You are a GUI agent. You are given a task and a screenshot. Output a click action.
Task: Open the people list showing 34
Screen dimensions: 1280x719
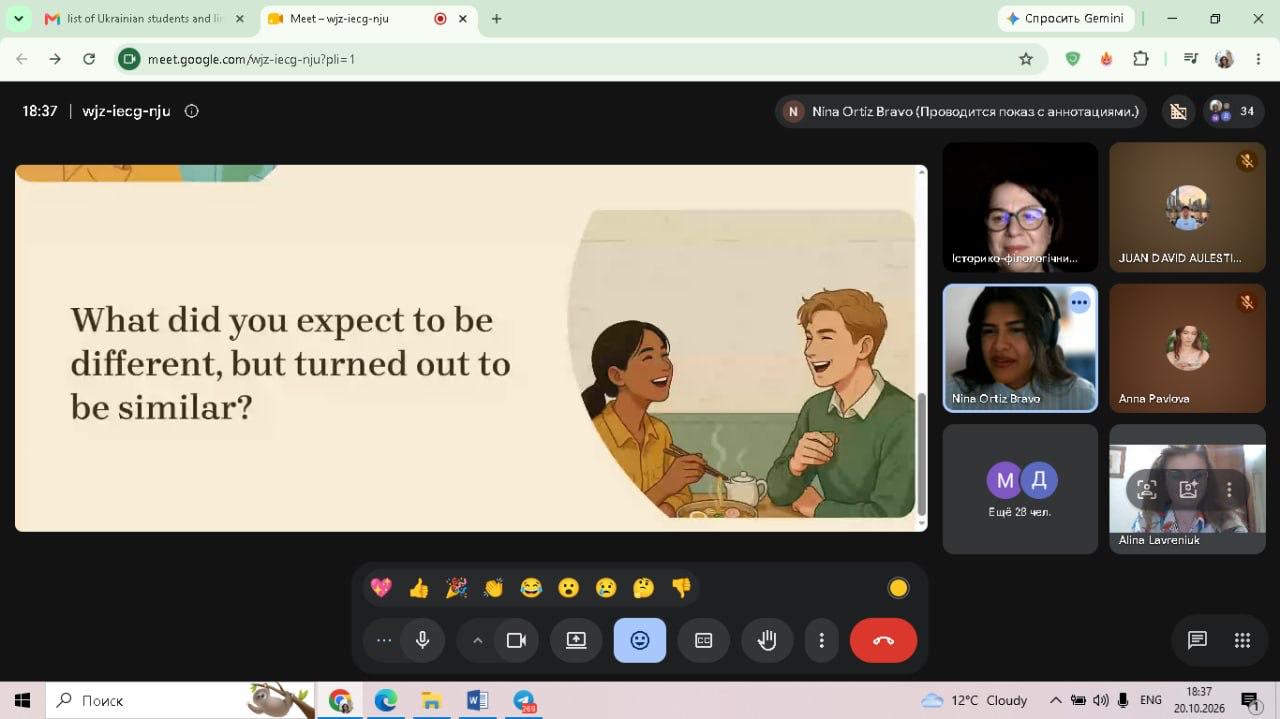1231,111
